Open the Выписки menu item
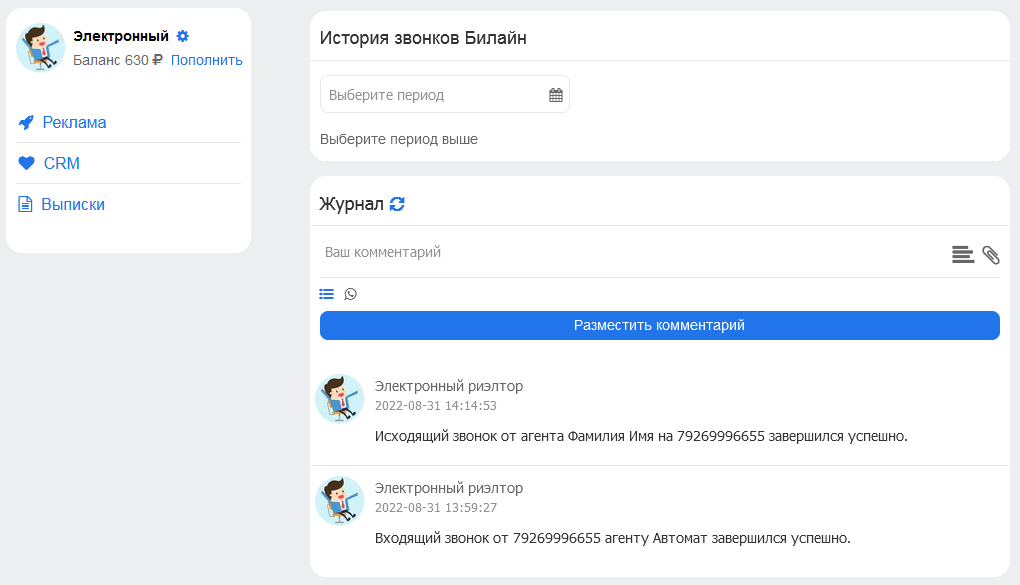The image size is (1020, 585). click(73, 204)
